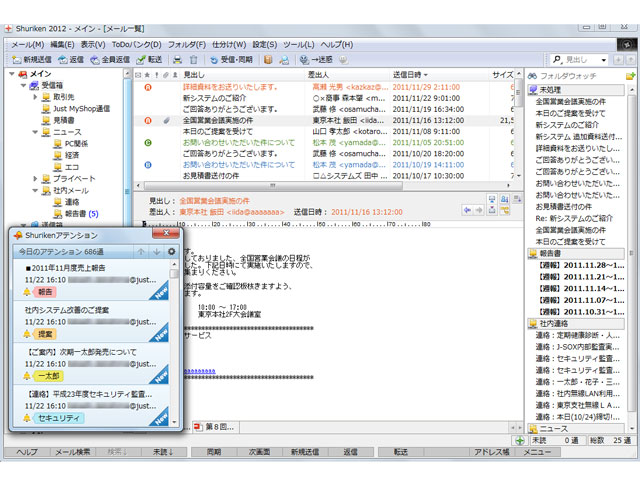Click the attention settings gear icon
Viewport: 640px width, 480px height.
172,251
